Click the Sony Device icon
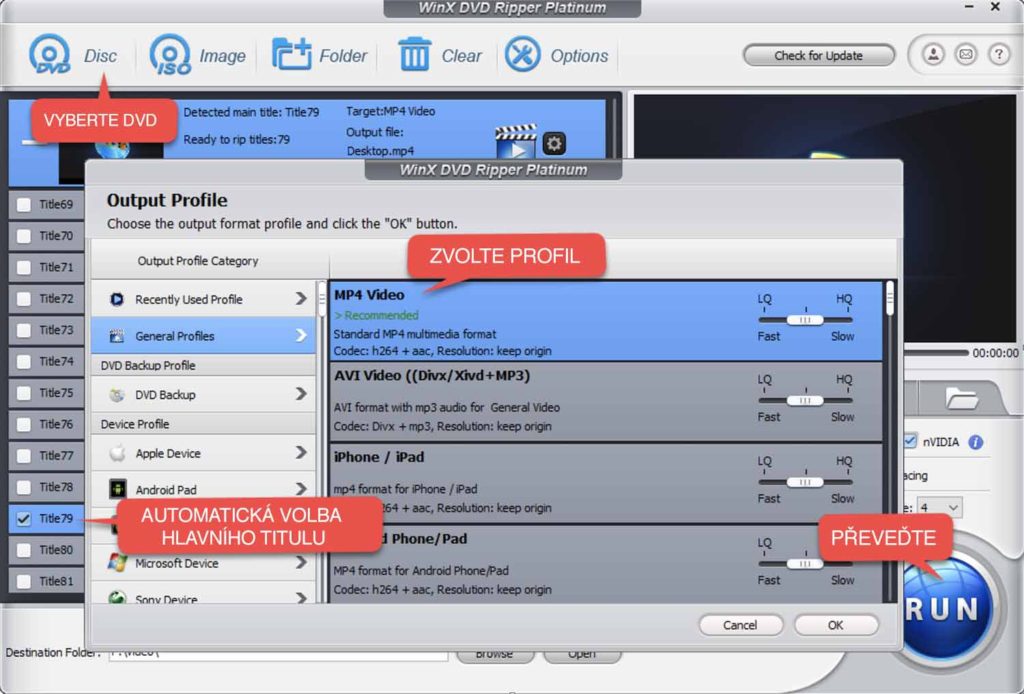This screenshot has width=1024, height=694. coord(117,597)
